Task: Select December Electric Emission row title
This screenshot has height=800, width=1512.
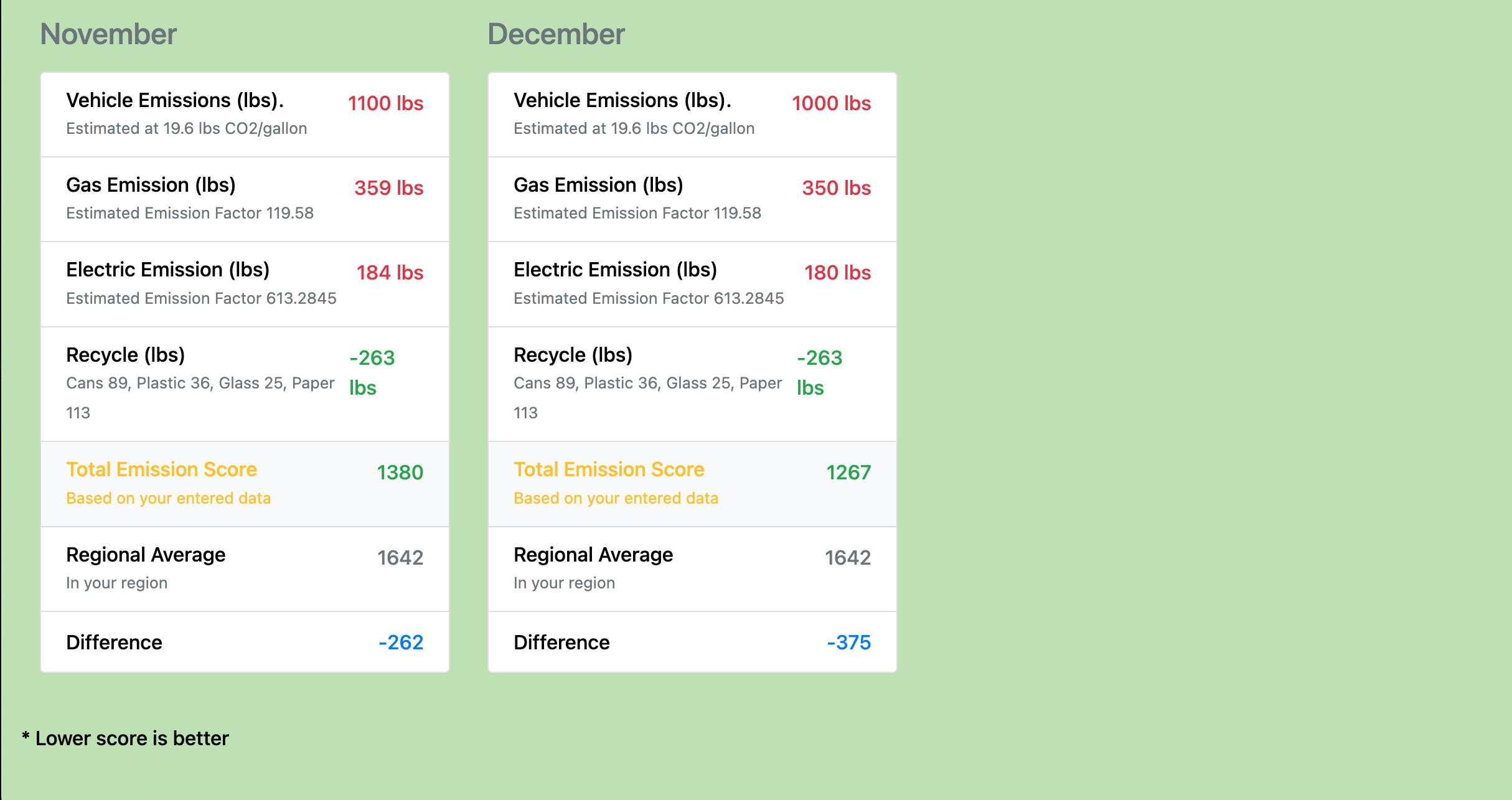Action: click(x=615, y=270)
